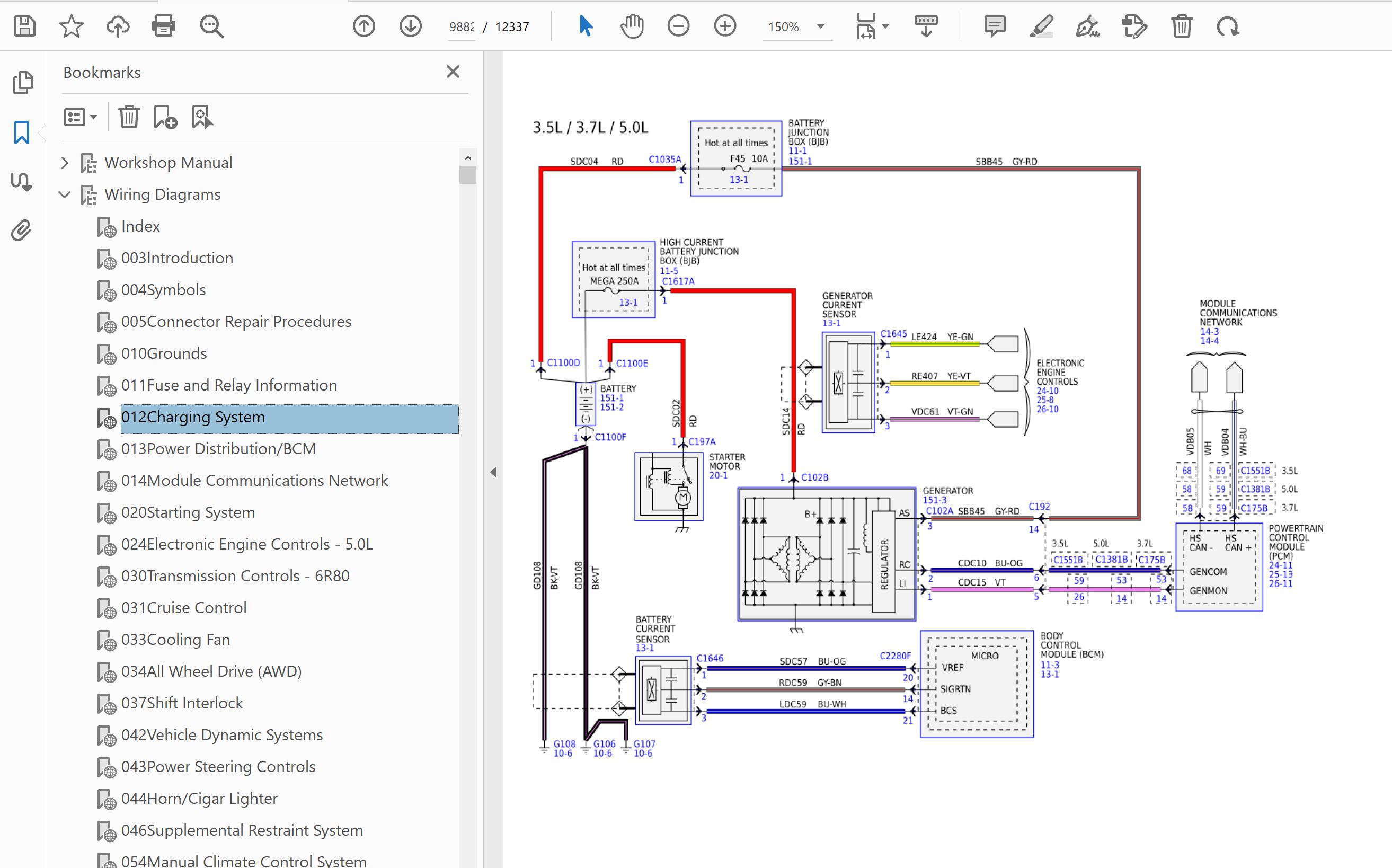This screenshot has width=1392, height=868.
Task: Expand the Workshop Manual bookmark
Action: pos(65,163)
